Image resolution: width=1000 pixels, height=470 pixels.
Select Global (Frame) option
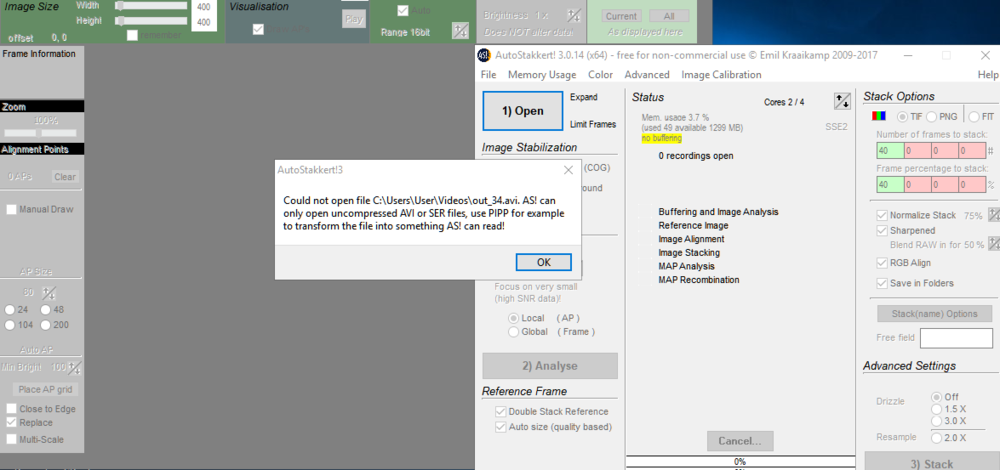point(513,332)
